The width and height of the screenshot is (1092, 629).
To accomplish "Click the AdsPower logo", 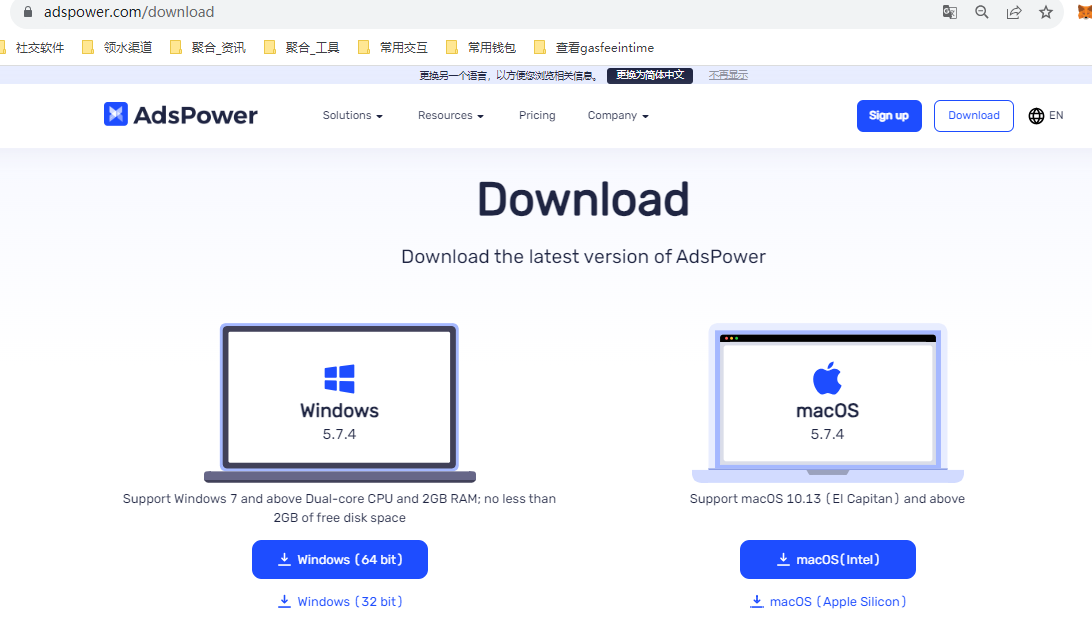I will [180, 115].
